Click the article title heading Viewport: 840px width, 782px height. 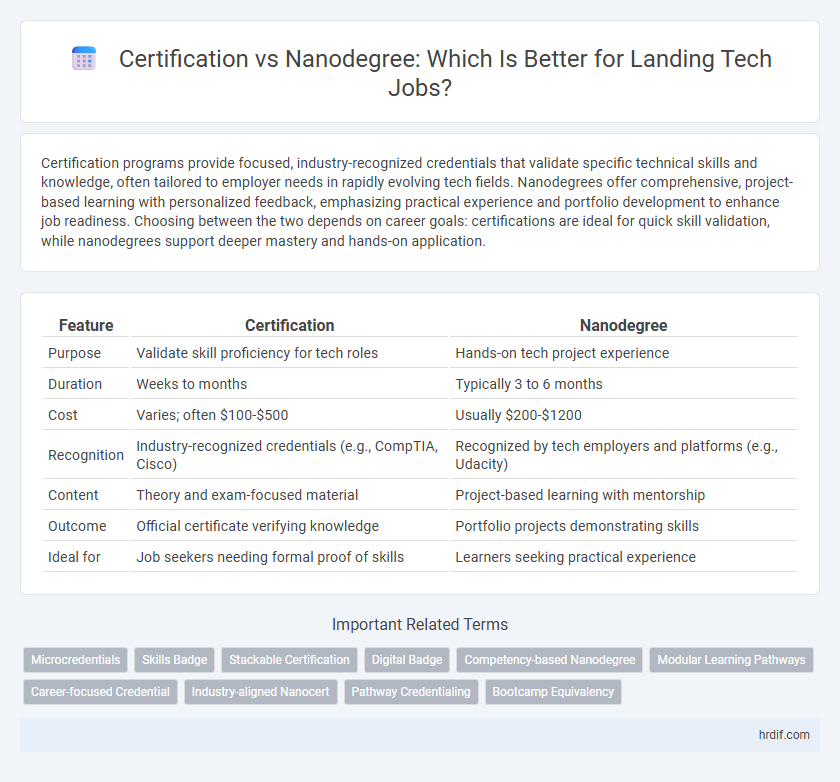coord(445,73)
